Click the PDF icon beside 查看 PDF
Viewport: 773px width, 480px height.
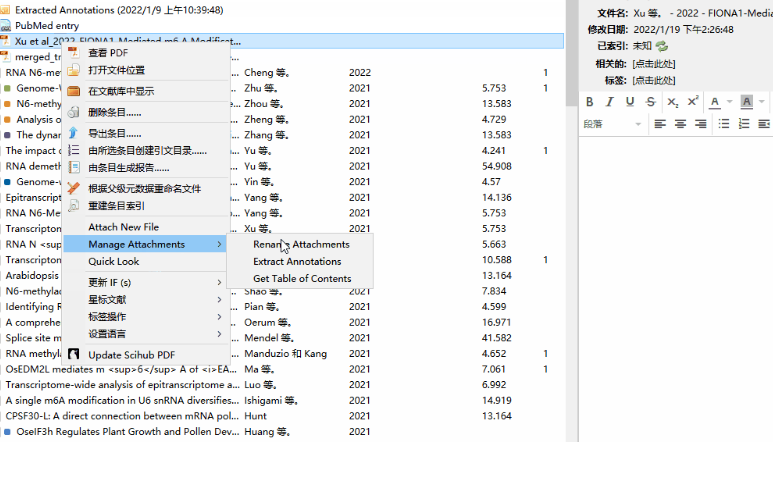click(73, 52)
